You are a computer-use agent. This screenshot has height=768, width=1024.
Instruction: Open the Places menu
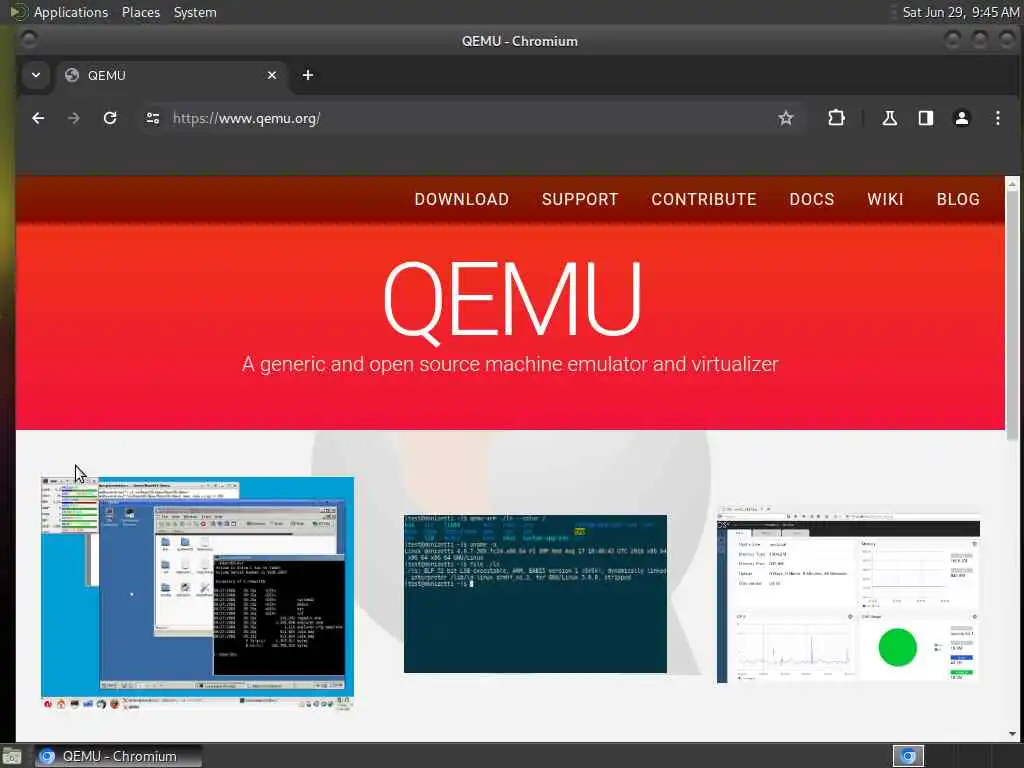[141, 12]
